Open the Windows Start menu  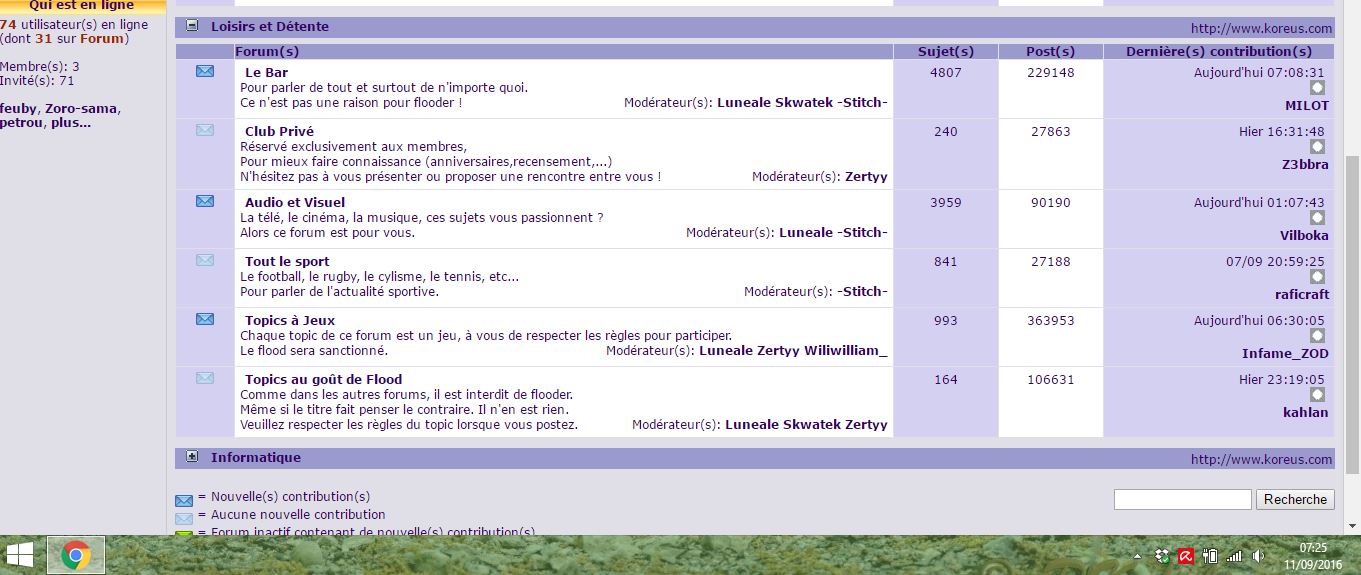pos(20,555)
